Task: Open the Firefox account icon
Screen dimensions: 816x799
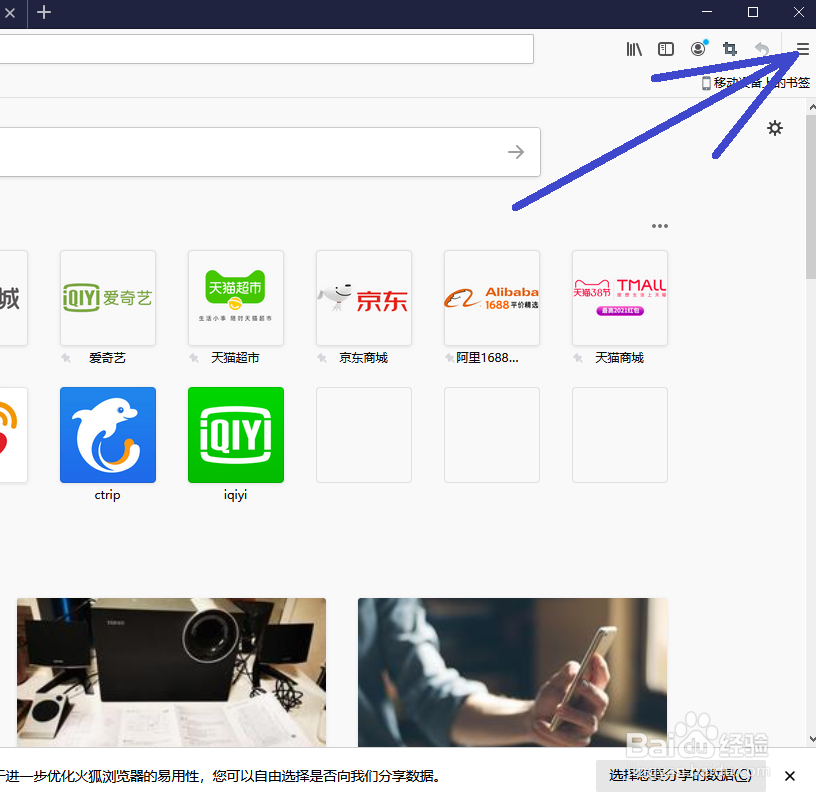Action: point(699,48)
